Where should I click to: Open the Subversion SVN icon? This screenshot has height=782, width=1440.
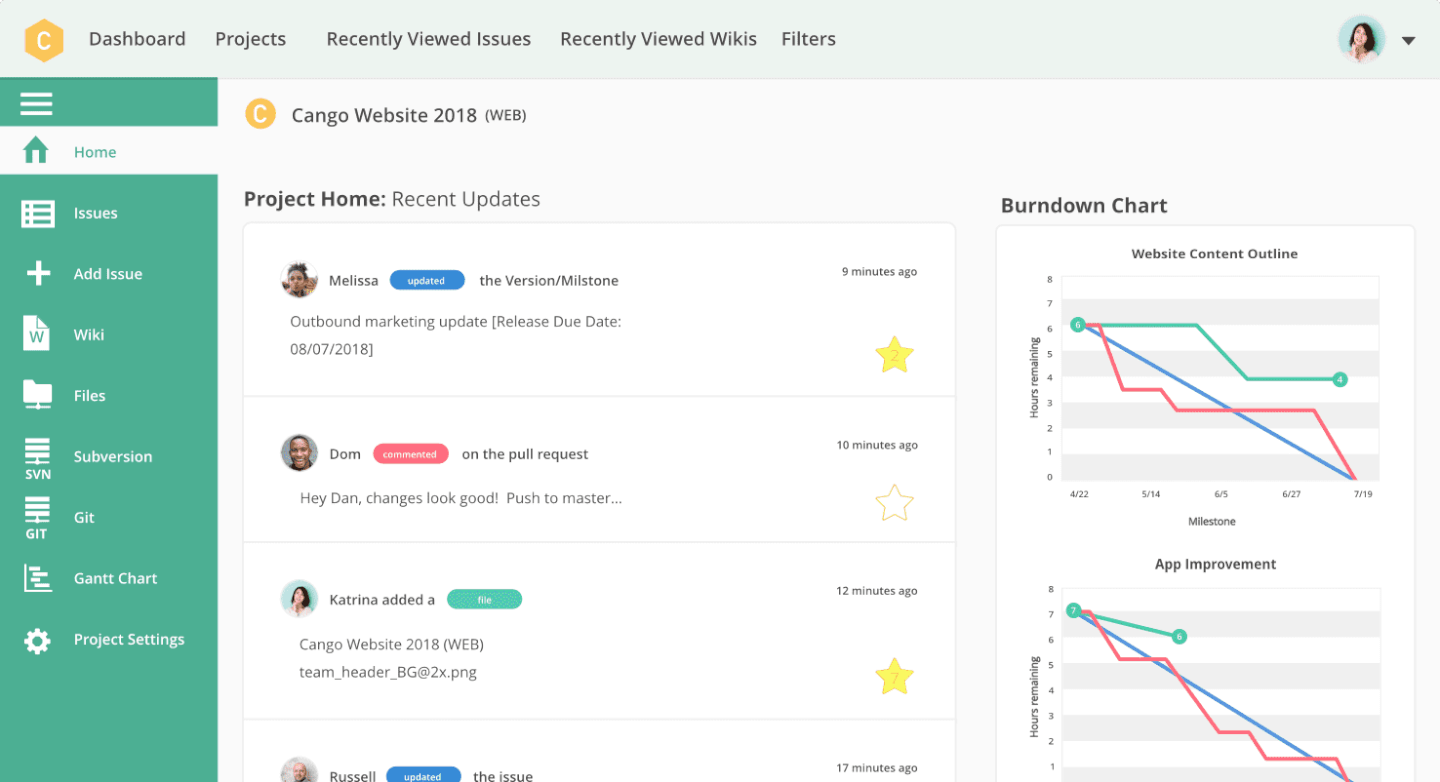point(38,457)
